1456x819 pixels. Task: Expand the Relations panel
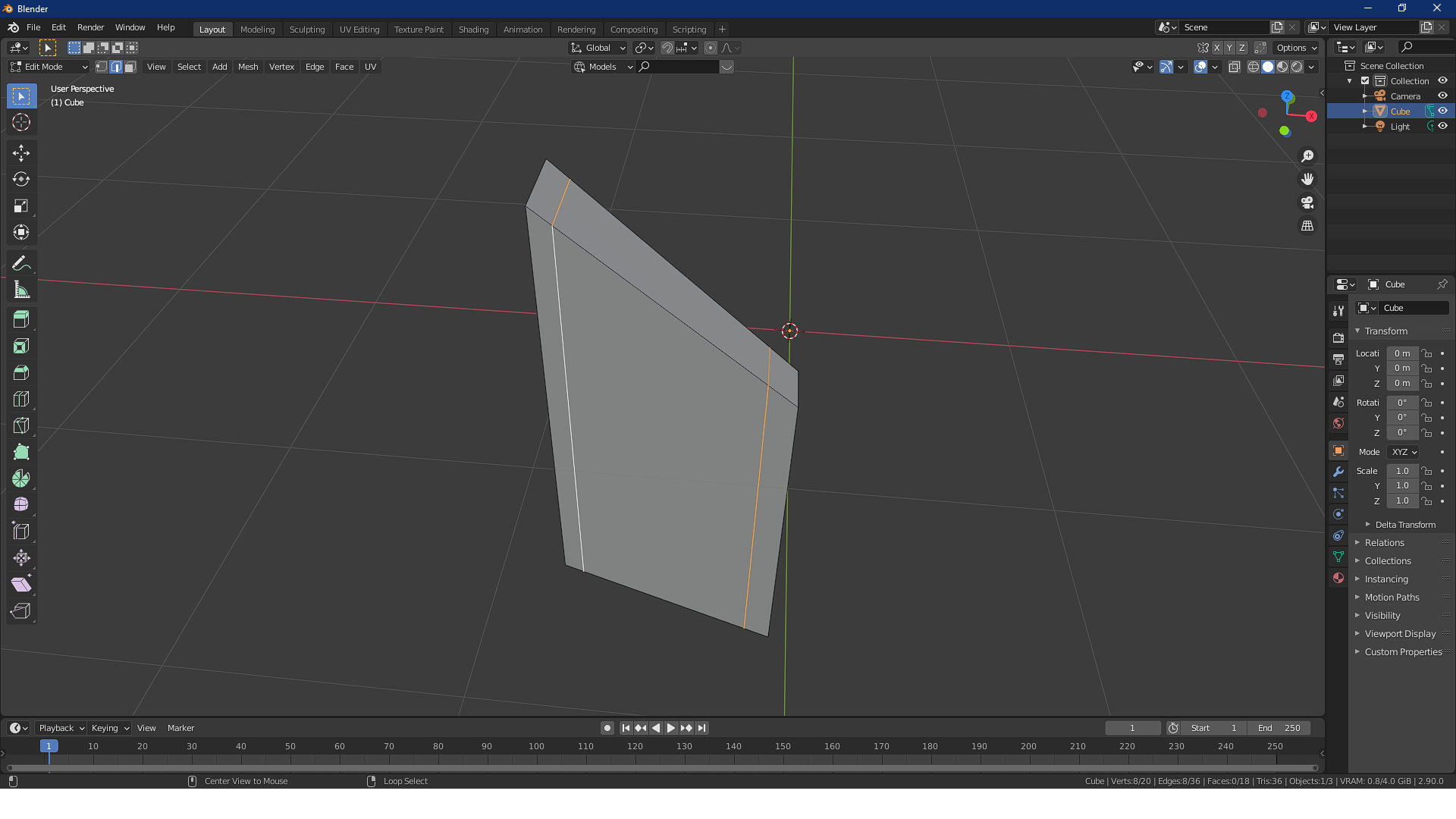1385,543
